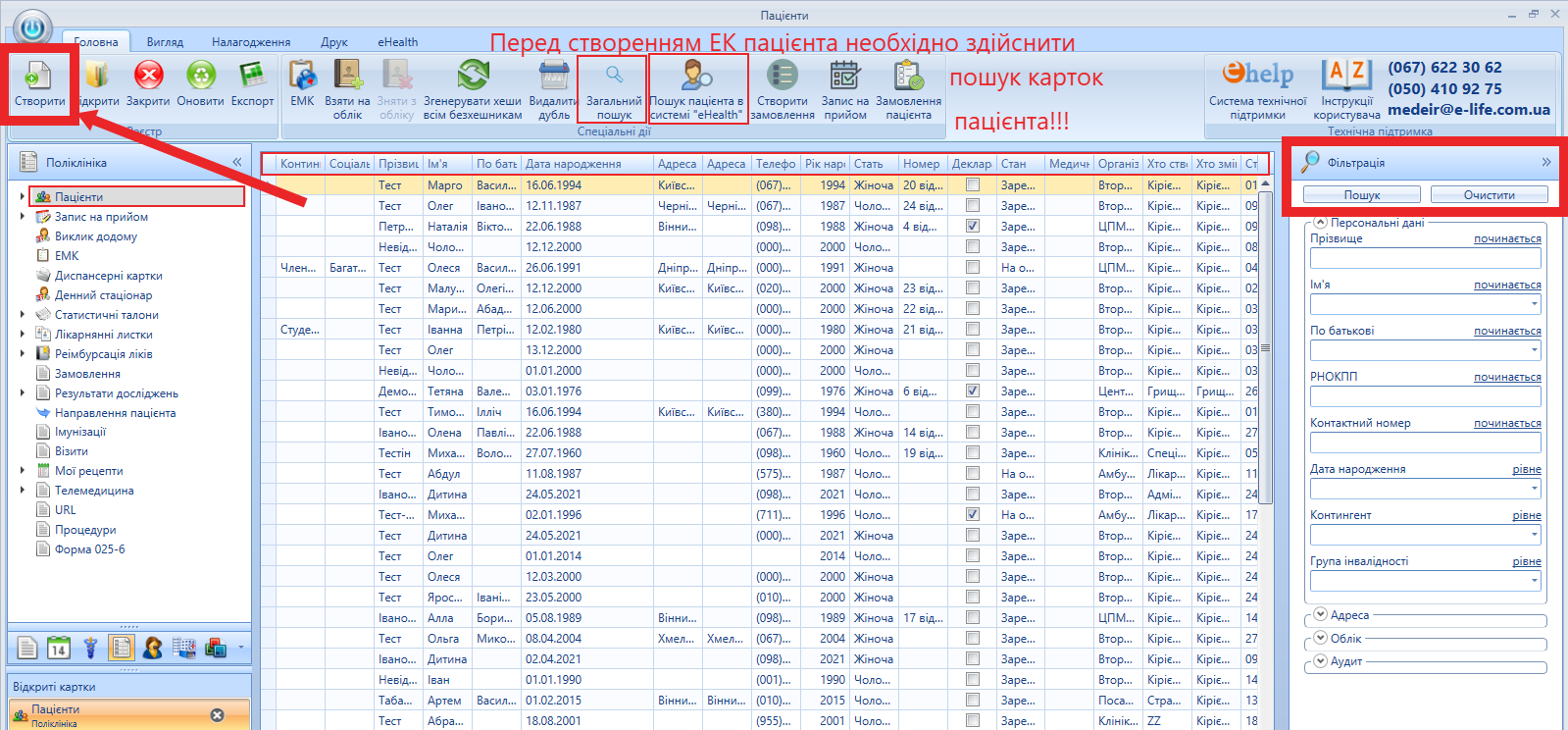Expand the Облік filter section
1568x730 pixels.
1320,638
